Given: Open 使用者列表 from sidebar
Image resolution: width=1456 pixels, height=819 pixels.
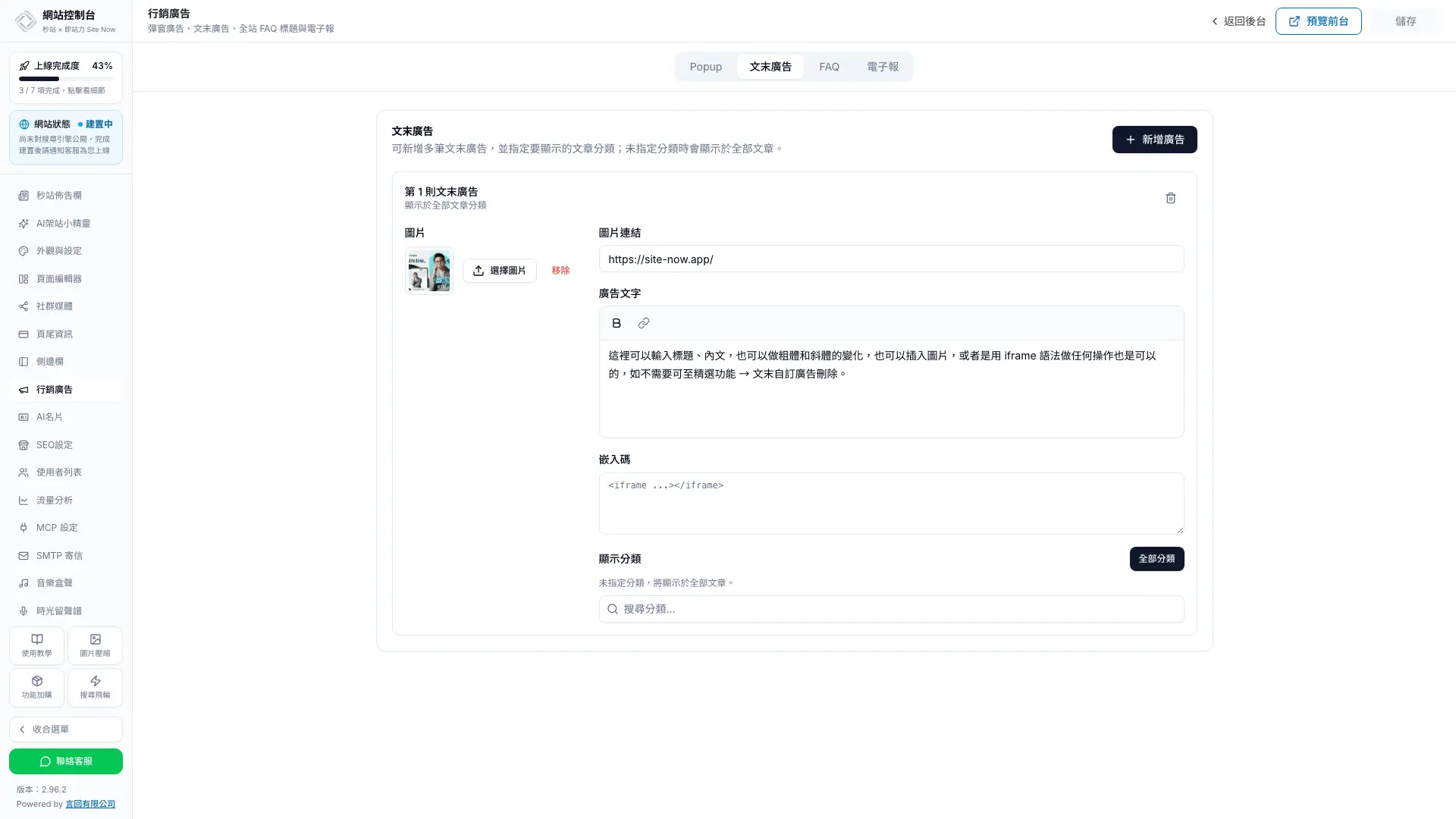Looking at the screenshot, I should [66, 472].
